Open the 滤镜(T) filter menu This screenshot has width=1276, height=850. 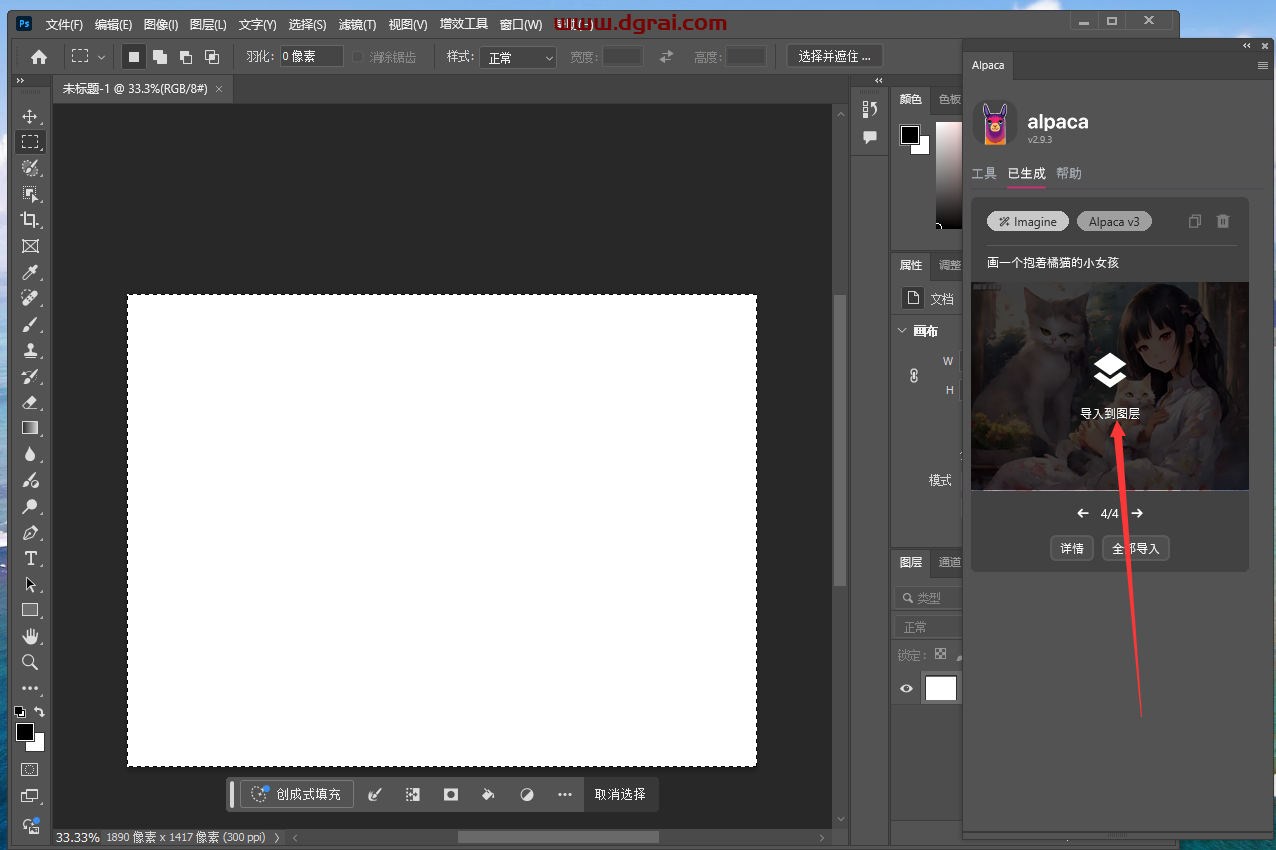click(x=357, y=24)
